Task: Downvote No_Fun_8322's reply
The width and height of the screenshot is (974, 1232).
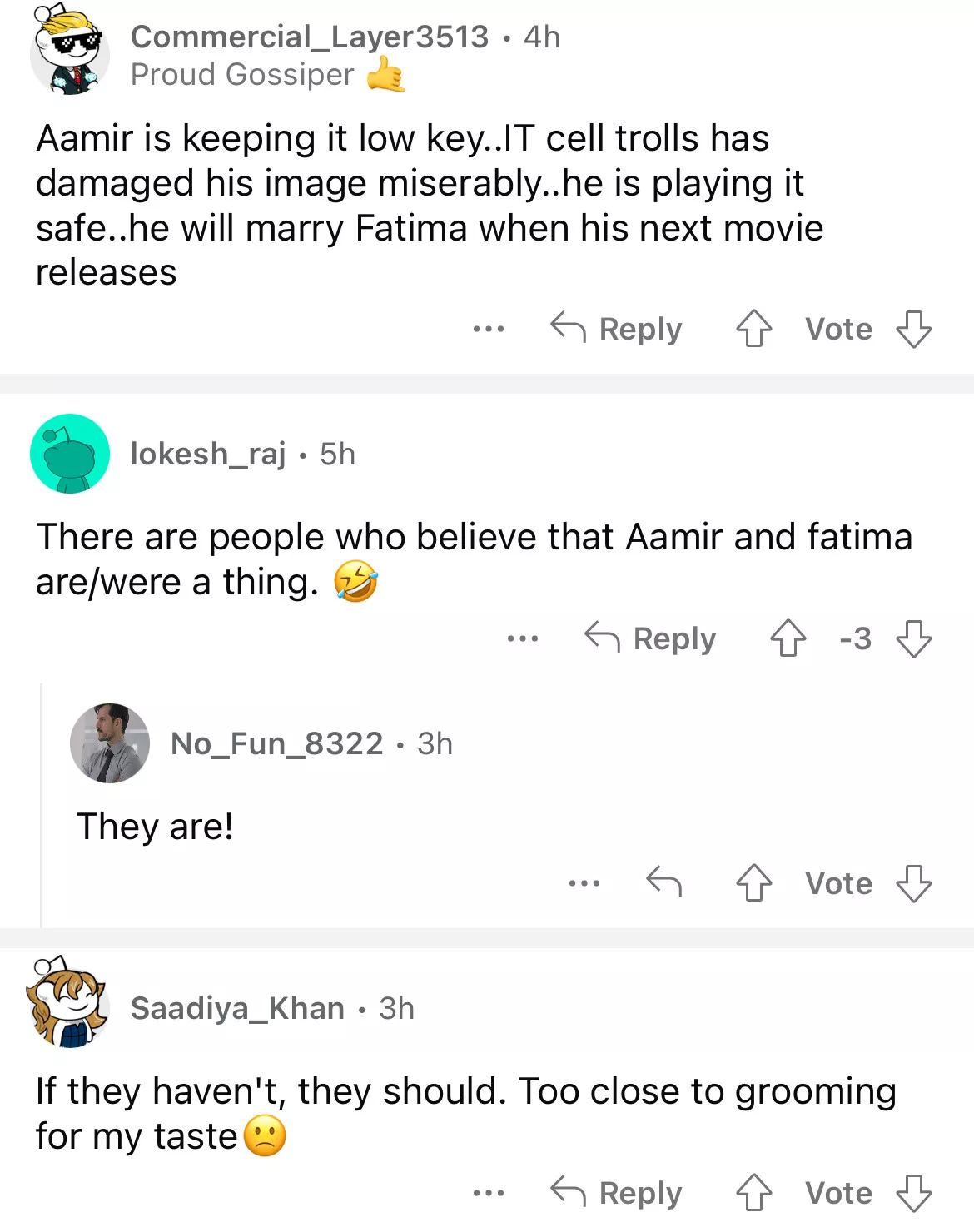Action: (x=913, y=883)
